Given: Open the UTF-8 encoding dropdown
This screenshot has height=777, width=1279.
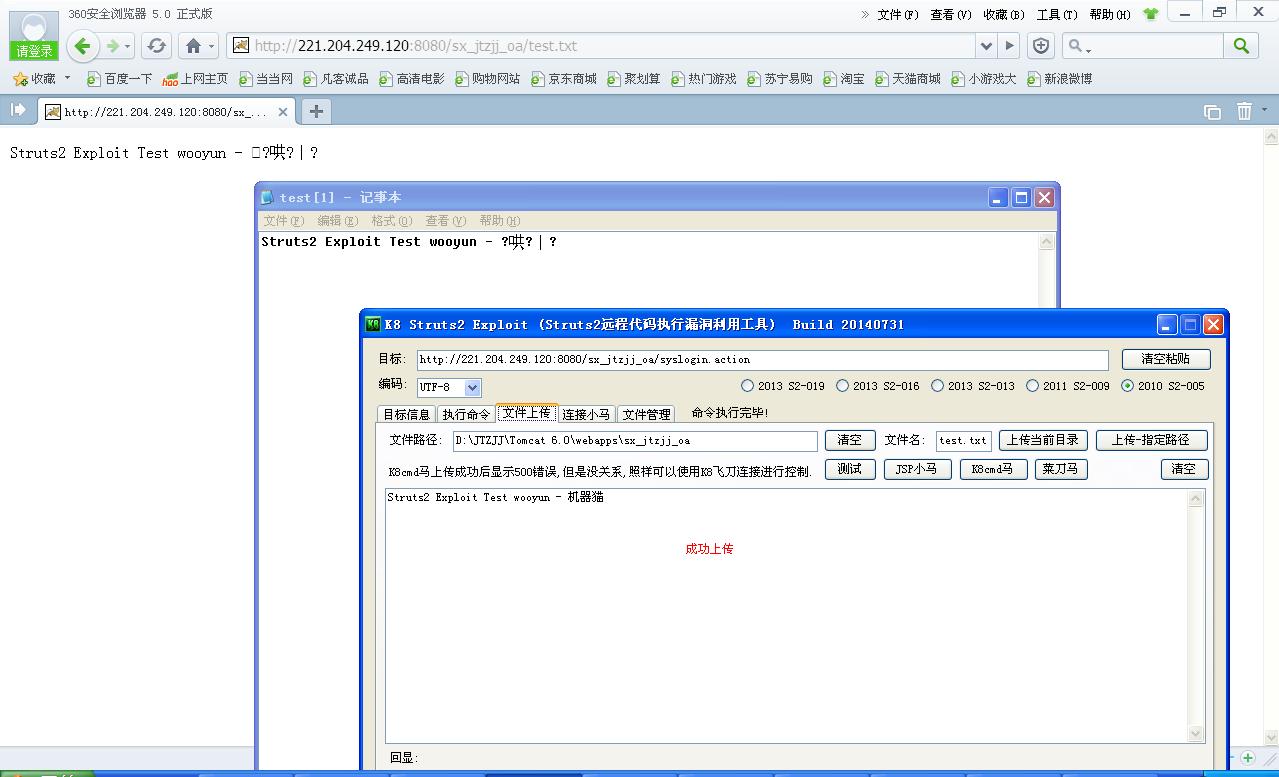Looking at the screenshot, I should point(473,387).
